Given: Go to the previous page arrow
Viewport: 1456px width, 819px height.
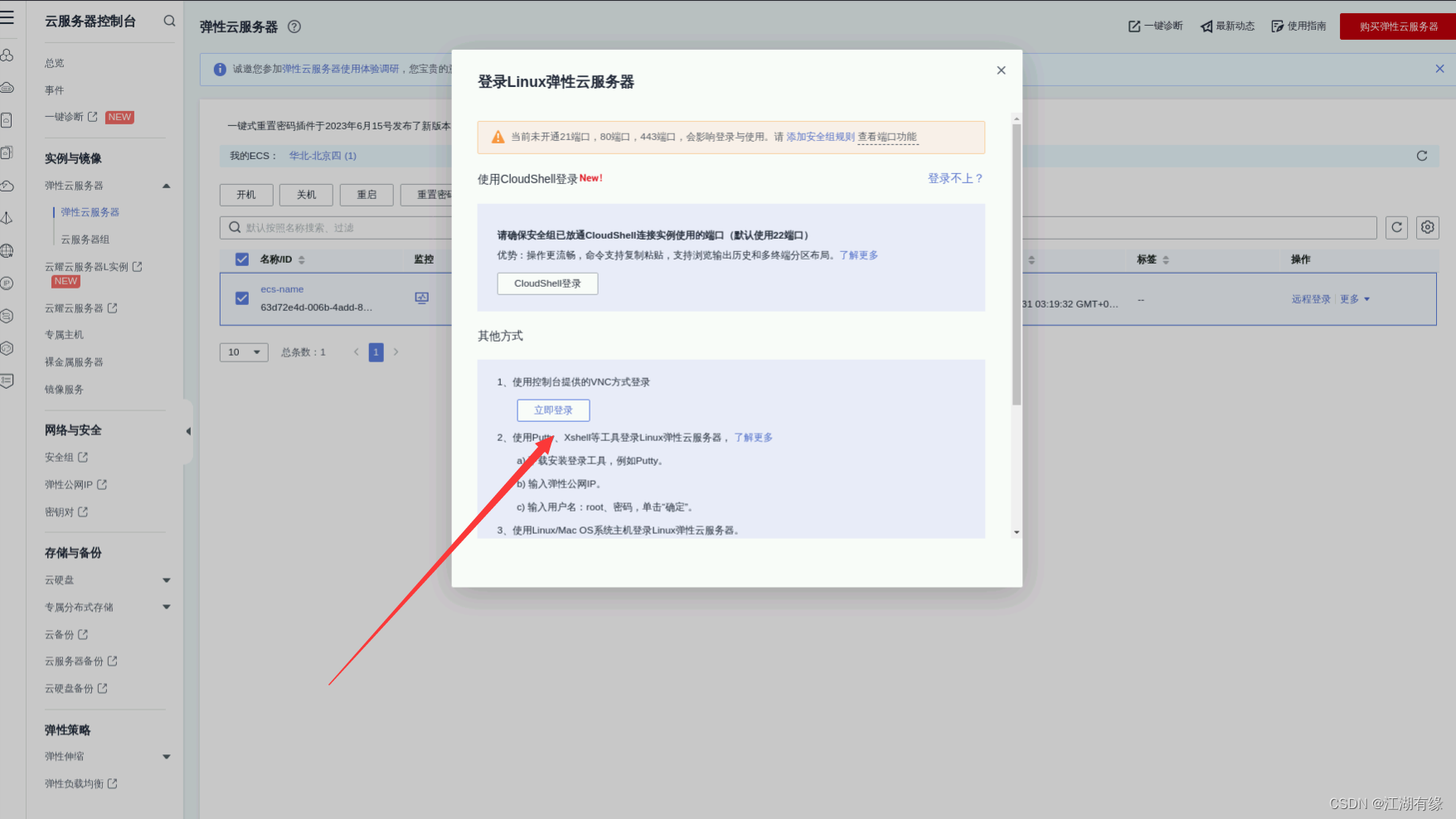Looking at the screenshot, I should pos(357,352).
